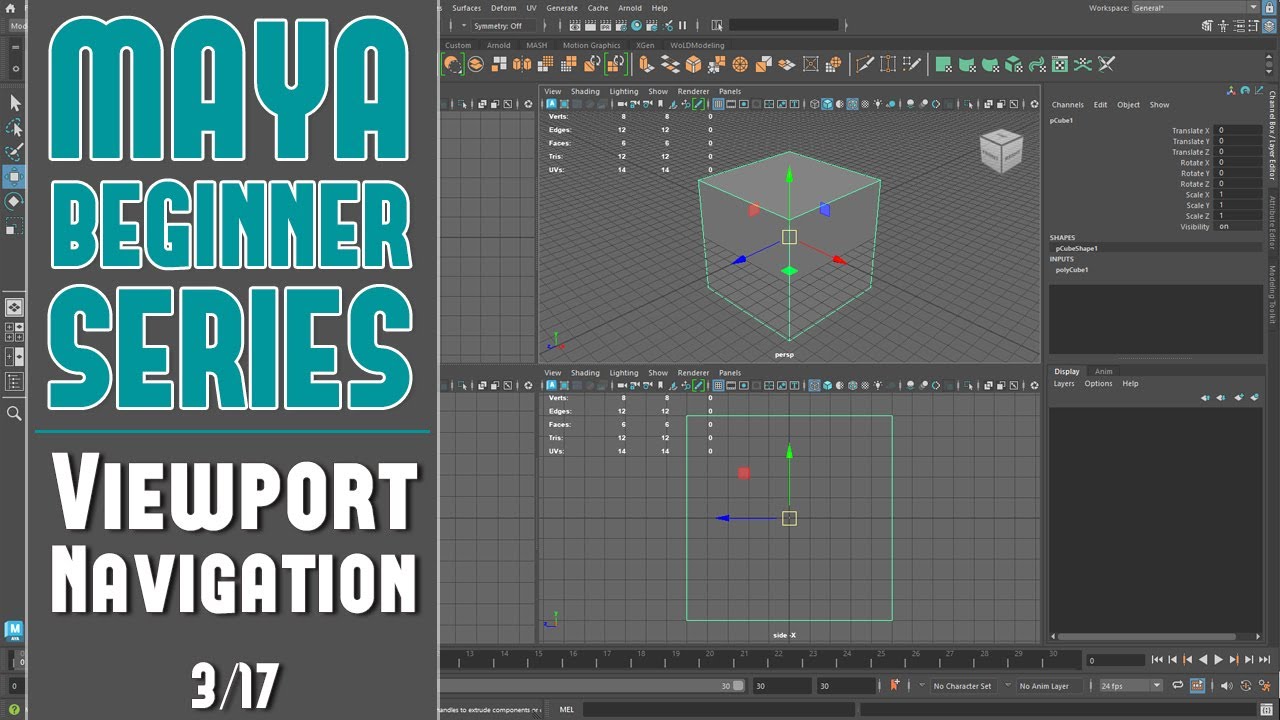Click the Translate X value field
Image resolution: width=1280 pixels, height=720 pixels.
click(1238, 131)
